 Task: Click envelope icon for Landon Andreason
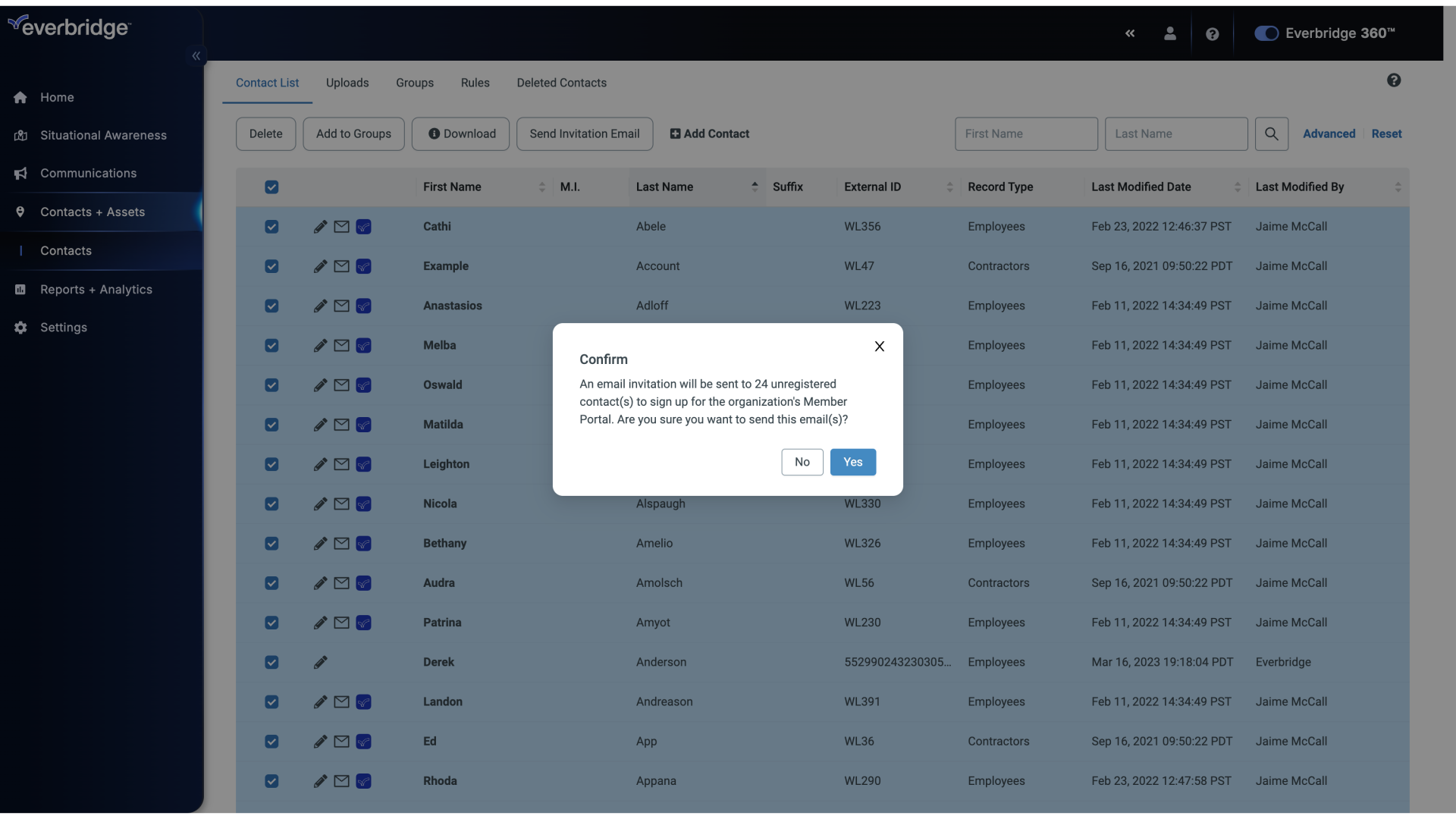tap(342, 701)
